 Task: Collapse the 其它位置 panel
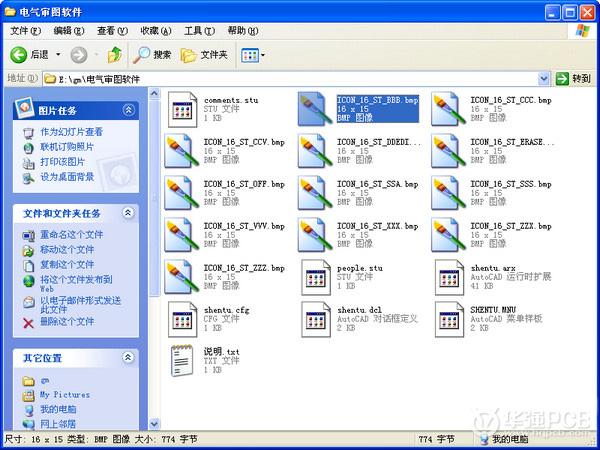128,357
